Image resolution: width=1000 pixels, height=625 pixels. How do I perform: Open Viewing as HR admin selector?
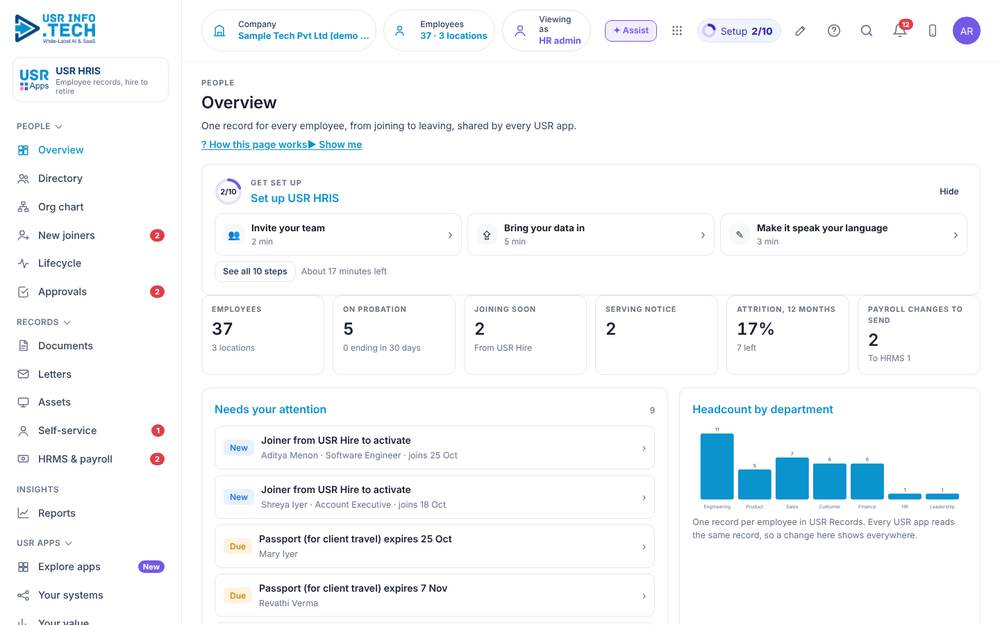pyautogui.click(x=547, y=31)
